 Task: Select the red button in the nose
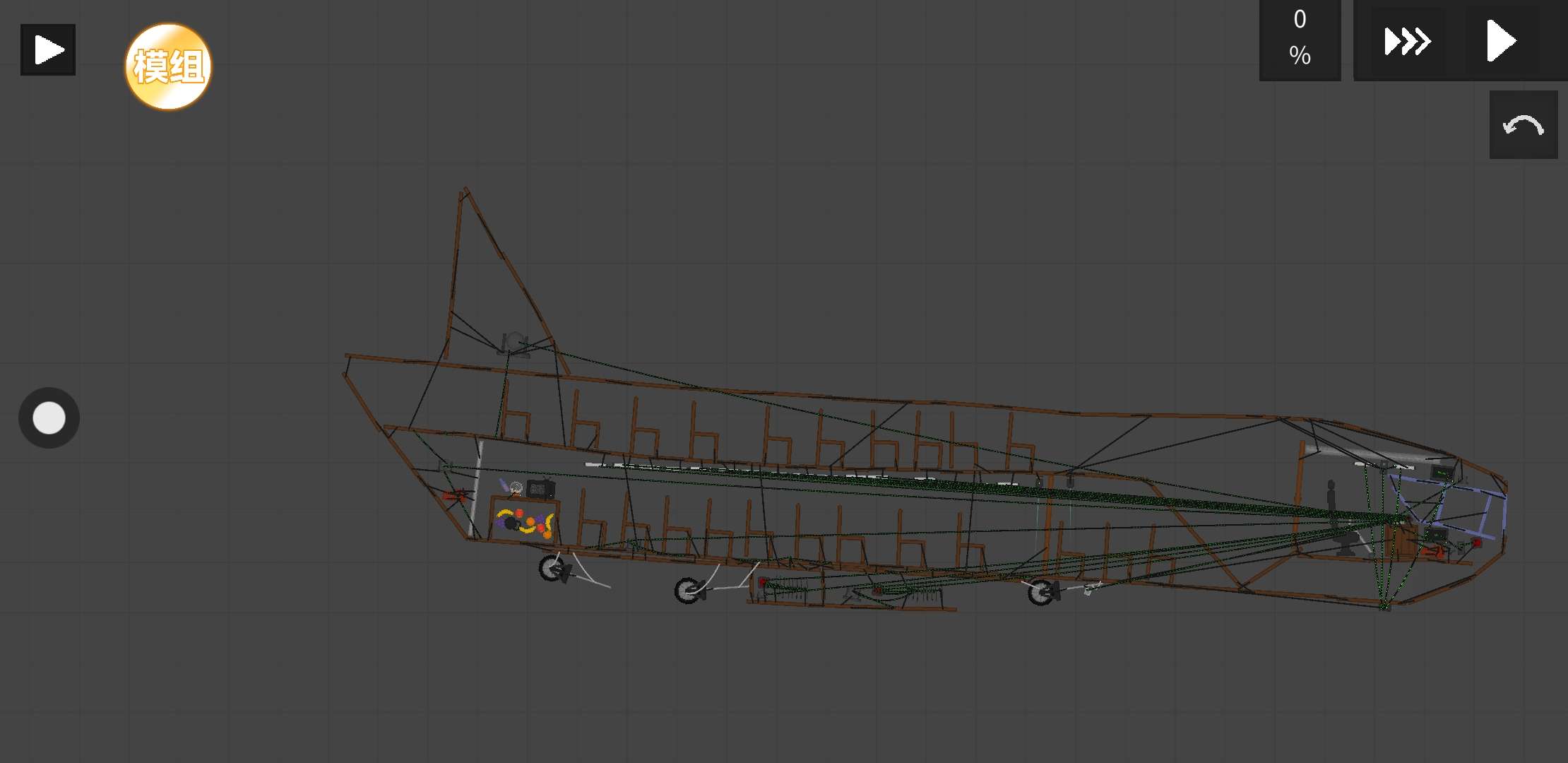click(x=1476, y=543)
